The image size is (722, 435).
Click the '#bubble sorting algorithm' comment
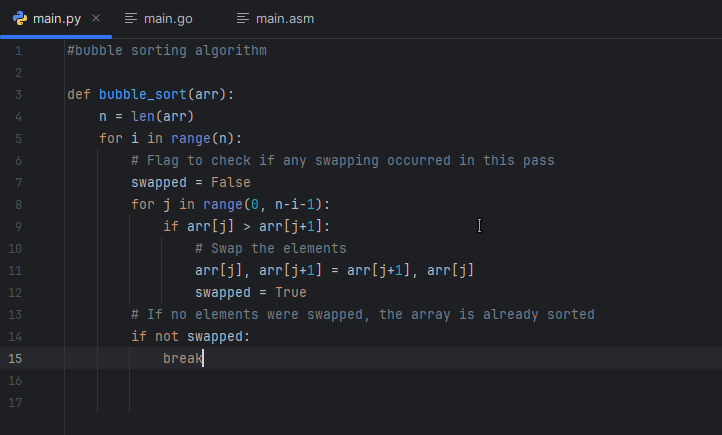(x=166, y=50)
